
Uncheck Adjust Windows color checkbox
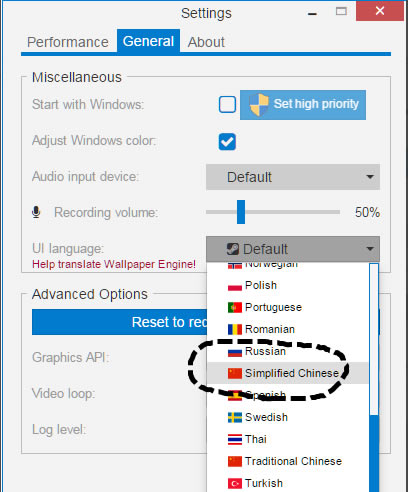click(x=227, y=142)
